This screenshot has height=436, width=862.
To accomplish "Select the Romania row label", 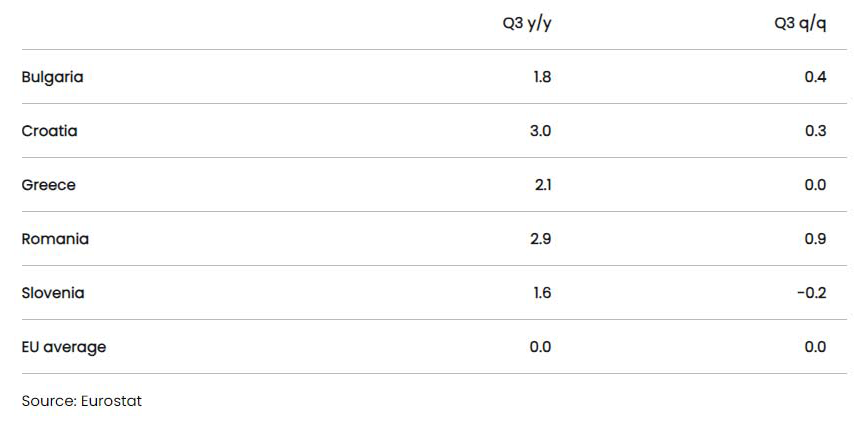I will pyautogui.click(x=55, y=239).
